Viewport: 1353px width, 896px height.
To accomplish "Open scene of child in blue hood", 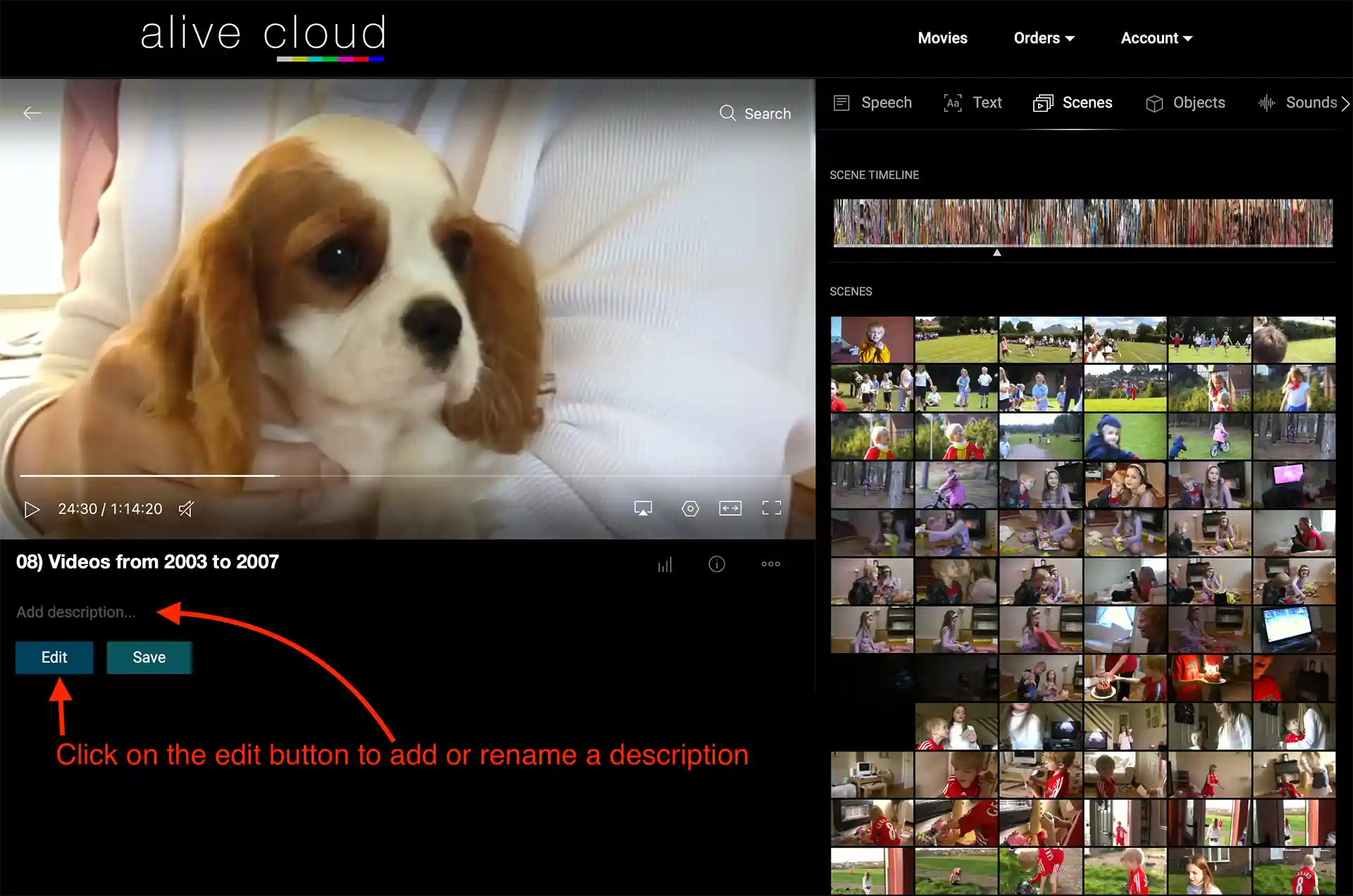I will [x=1125, y=437].
